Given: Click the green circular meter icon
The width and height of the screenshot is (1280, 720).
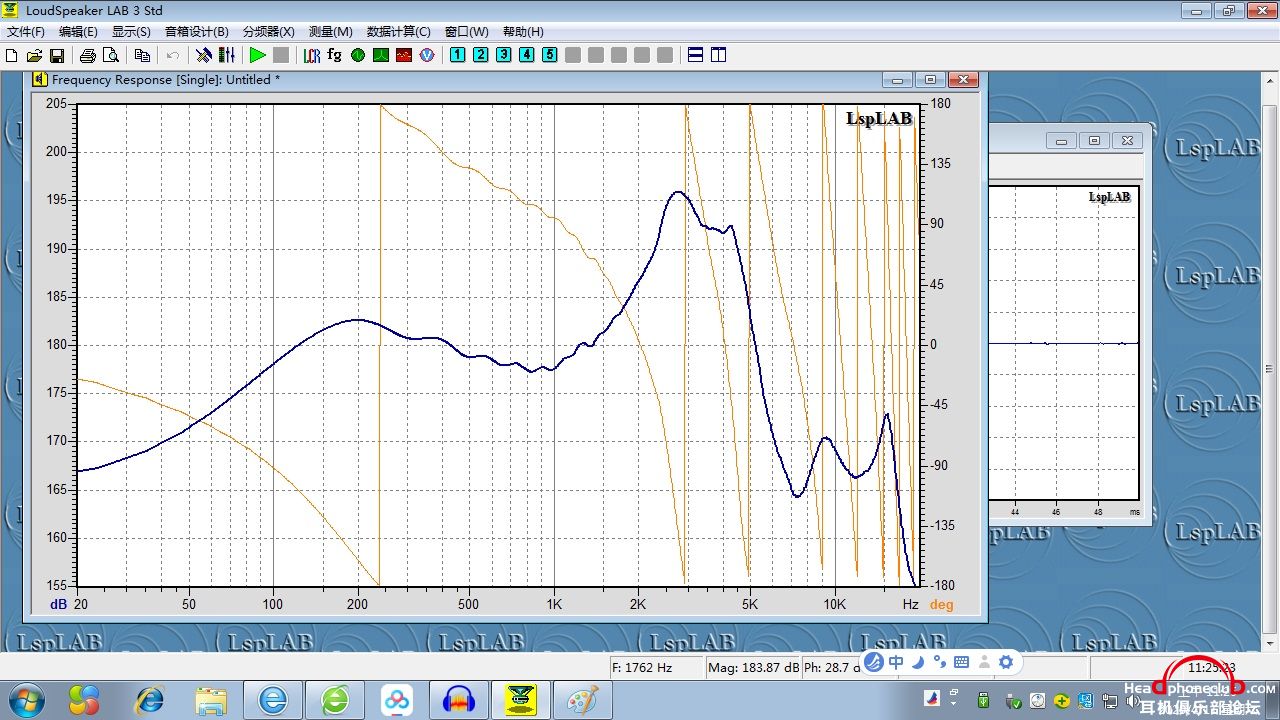Looking at the screenshot, I should (x=358, y=55).
